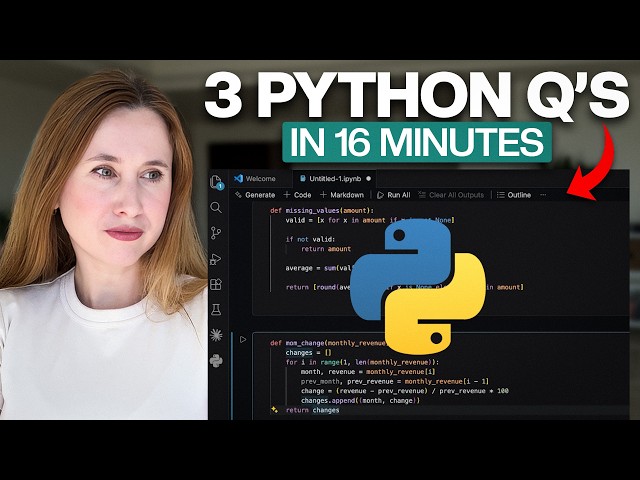640x480 pixels.
Task: Open the Search magnifier in activity bar
Action: (x=216, y=207)
